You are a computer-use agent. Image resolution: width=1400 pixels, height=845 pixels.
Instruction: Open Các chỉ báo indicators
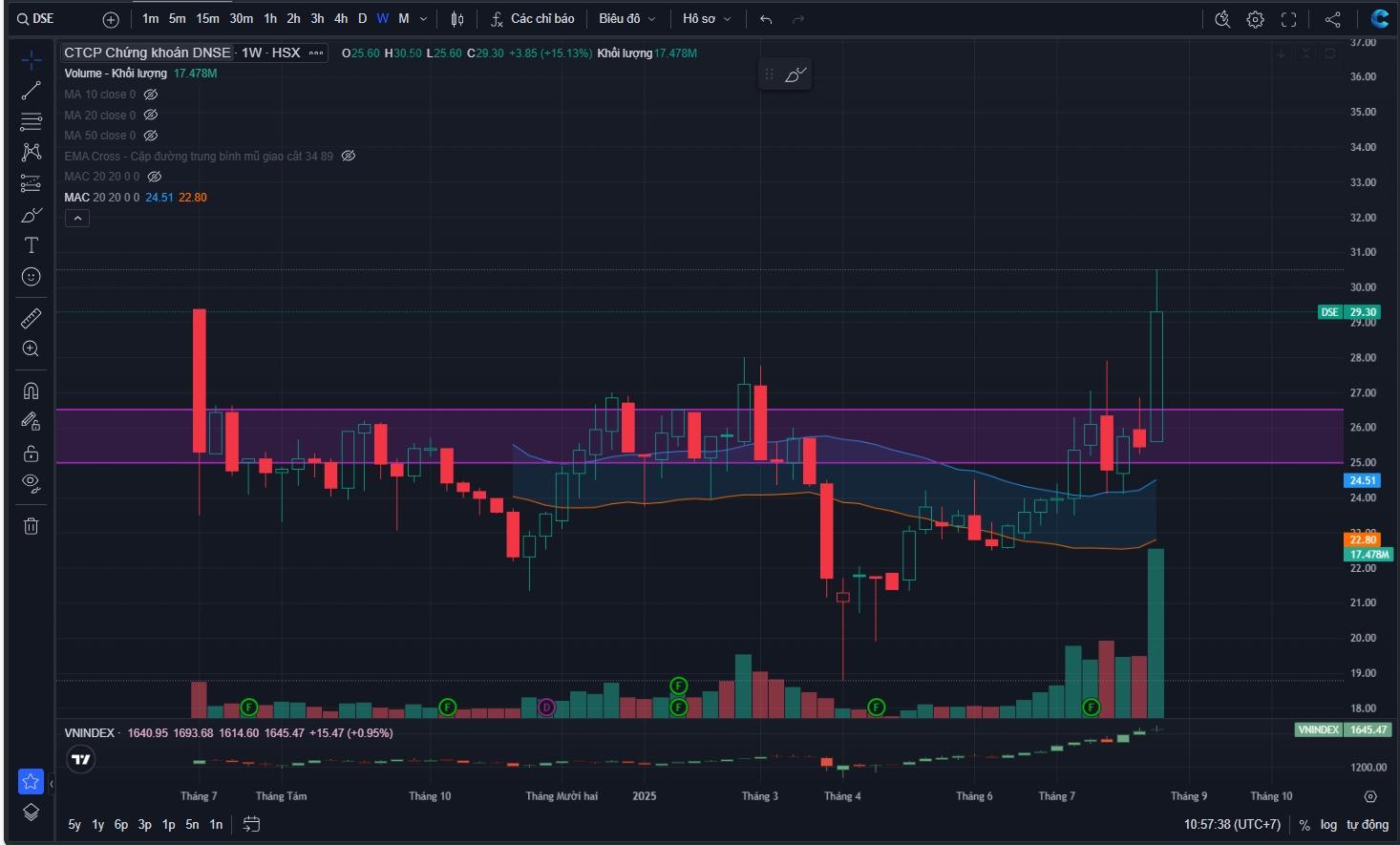point(533,19)
